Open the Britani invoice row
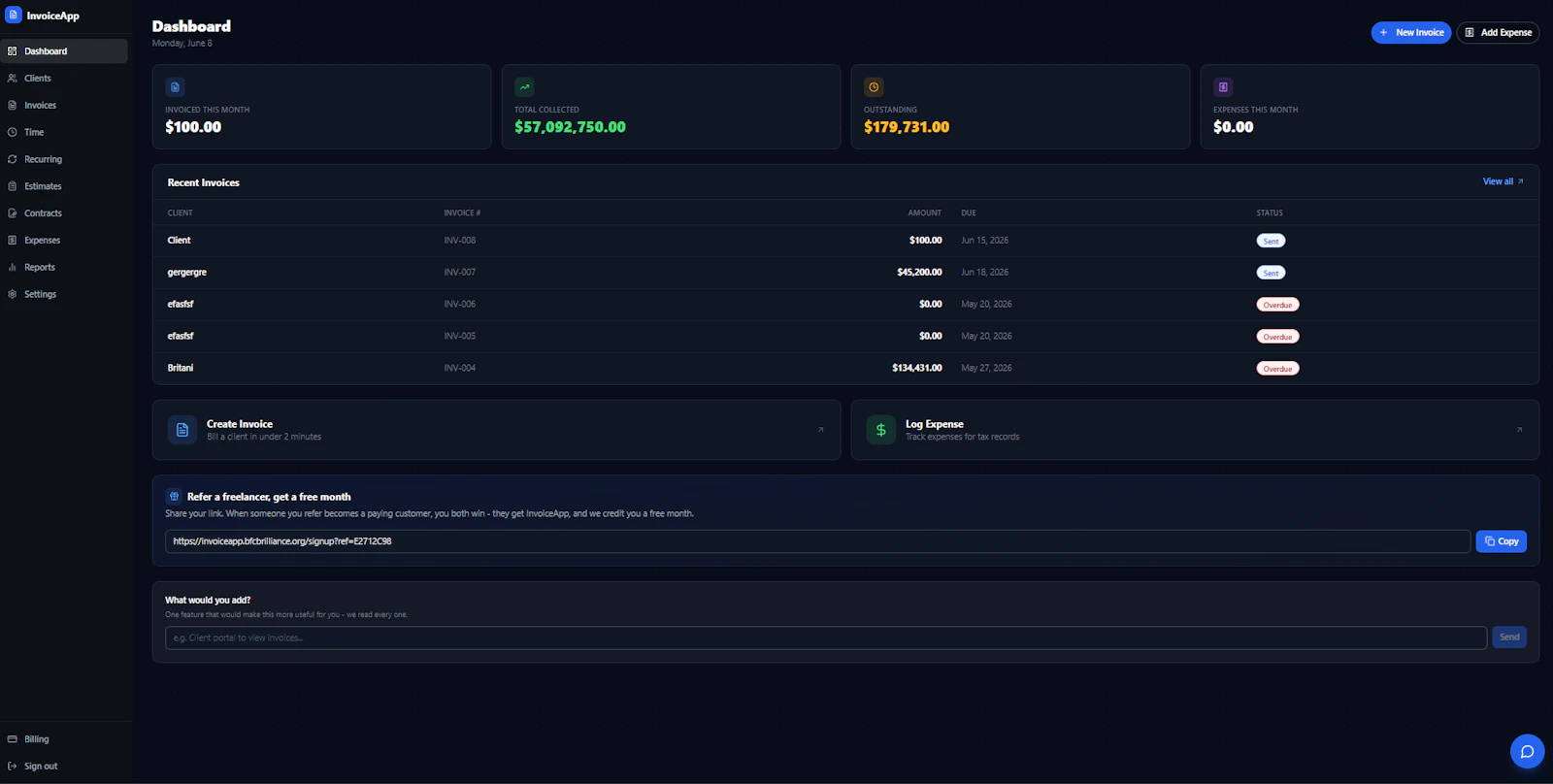The width and height of the screenshot is (1553, 784). (845, 369)
